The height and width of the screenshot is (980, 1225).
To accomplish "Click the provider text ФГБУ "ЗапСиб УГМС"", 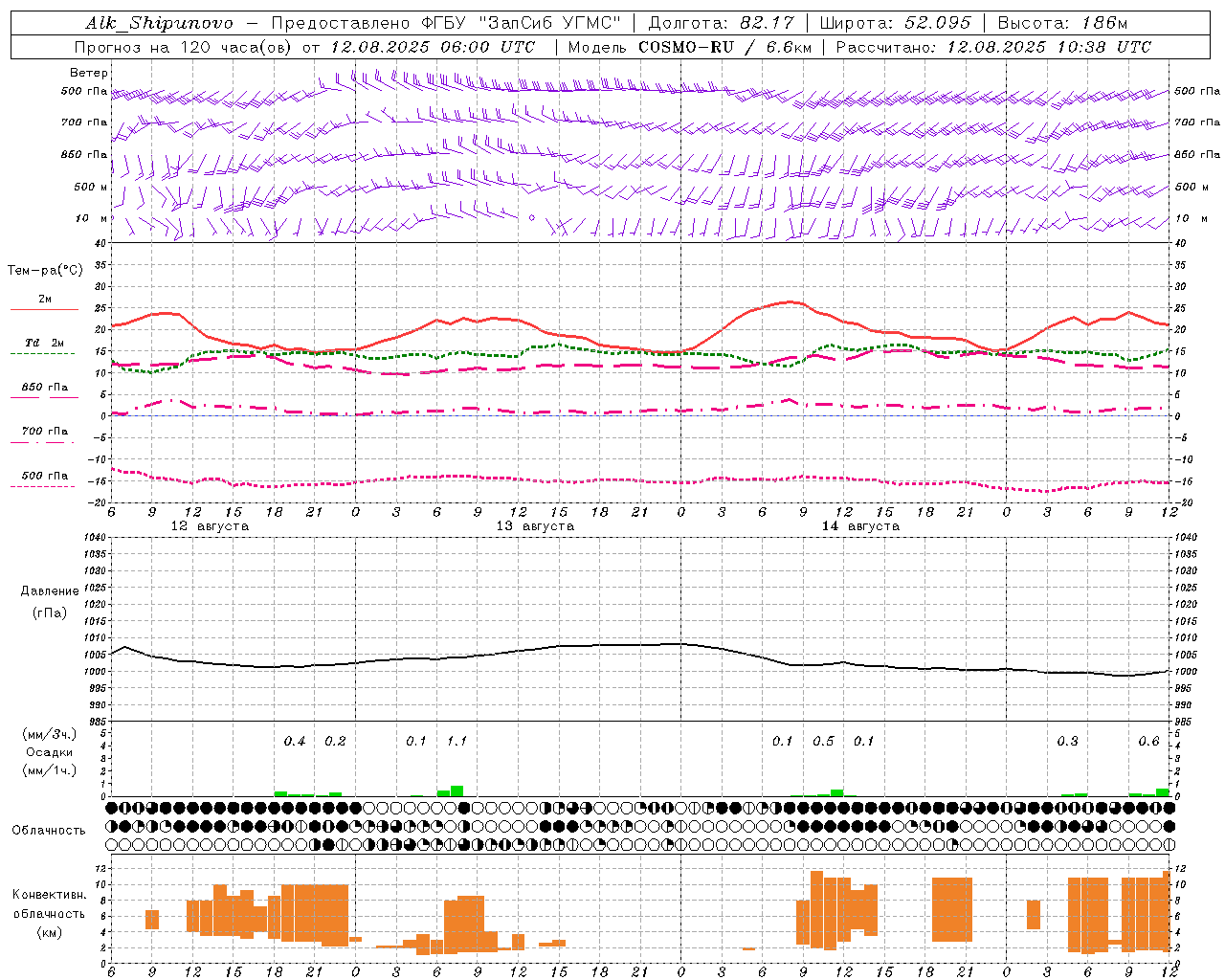I will (522, 23).
